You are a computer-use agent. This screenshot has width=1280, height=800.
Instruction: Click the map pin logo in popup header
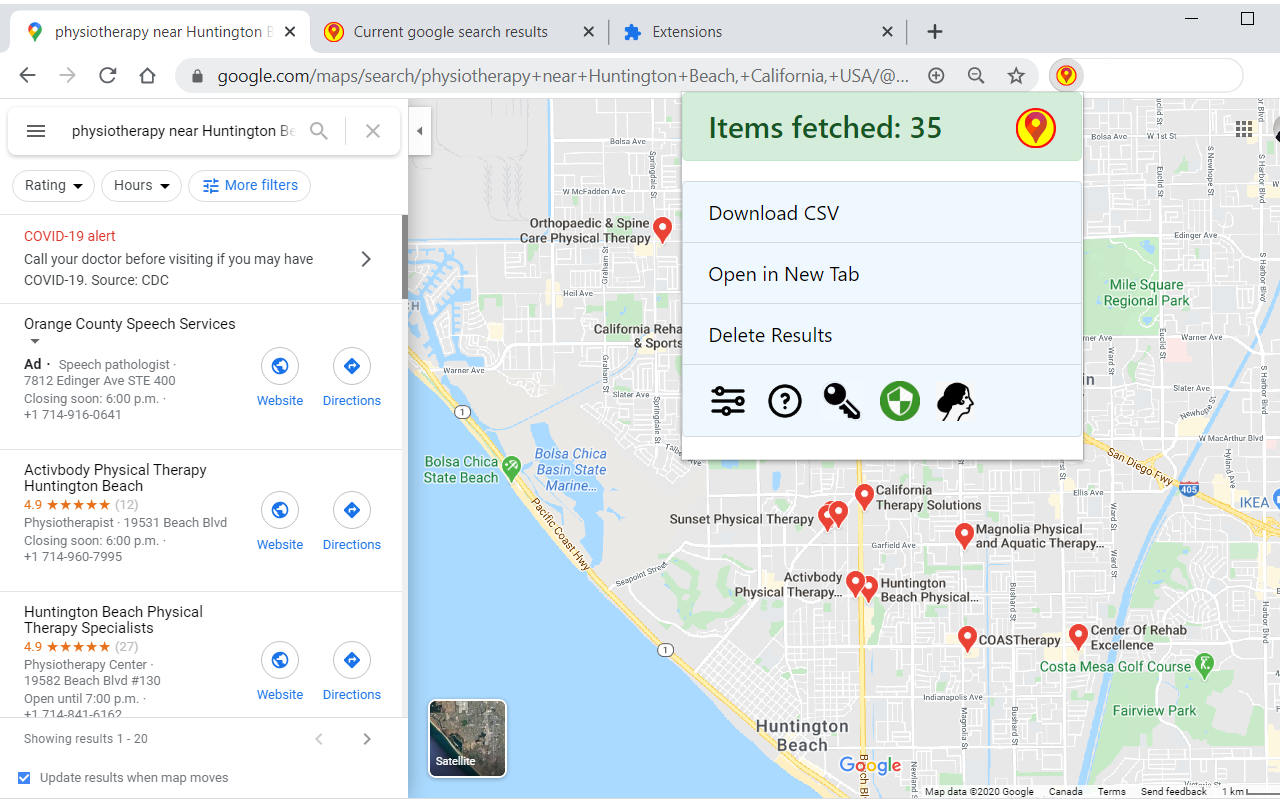[1036, 128]
